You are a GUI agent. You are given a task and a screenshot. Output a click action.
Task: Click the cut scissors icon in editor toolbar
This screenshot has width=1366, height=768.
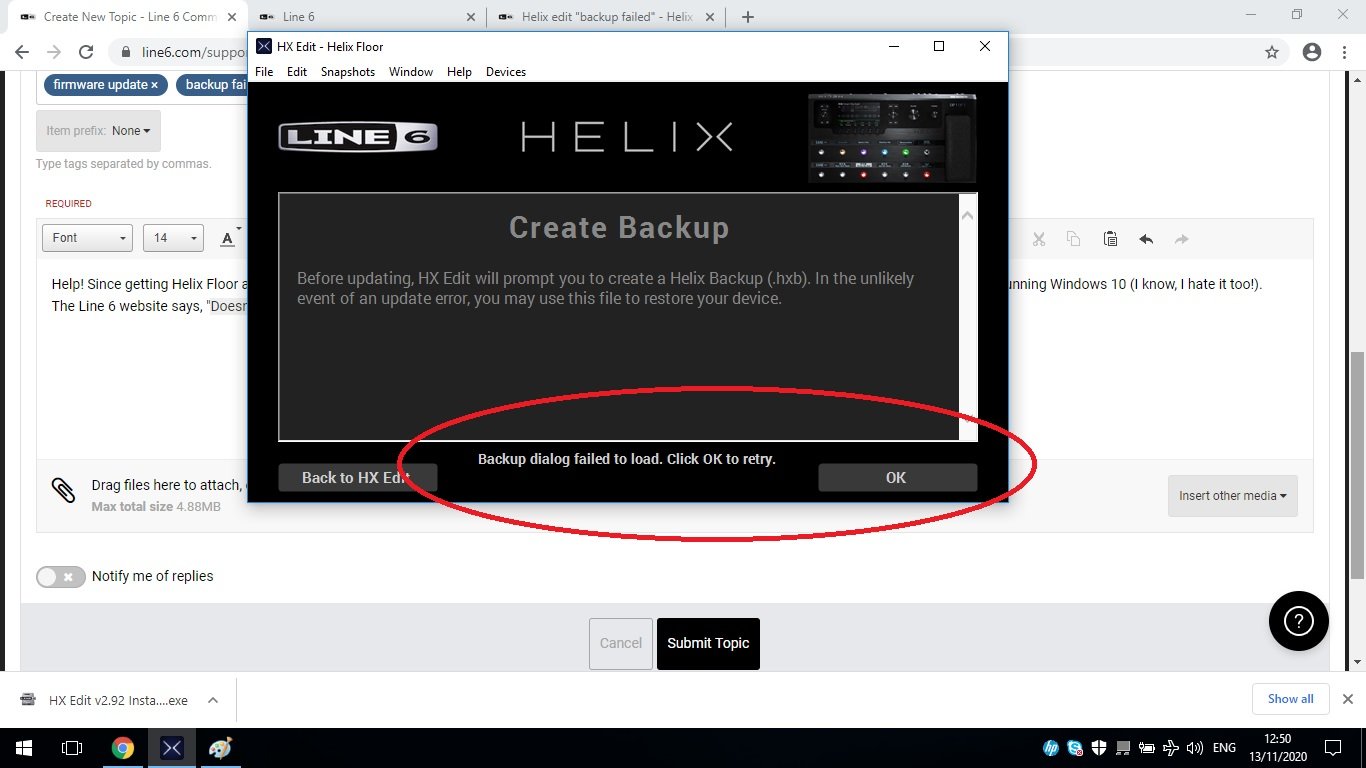tap(1038, 239)
